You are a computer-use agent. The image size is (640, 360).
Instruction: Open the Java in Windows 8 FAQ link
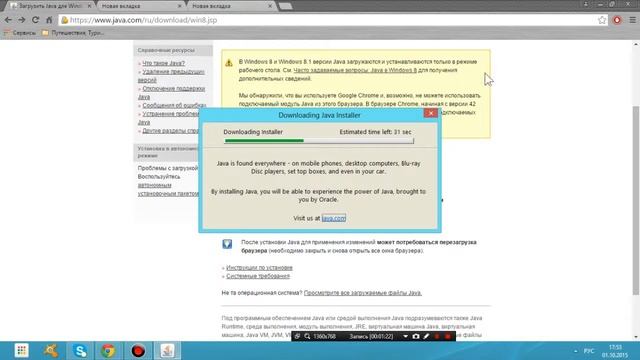click(x=355, y=70)
